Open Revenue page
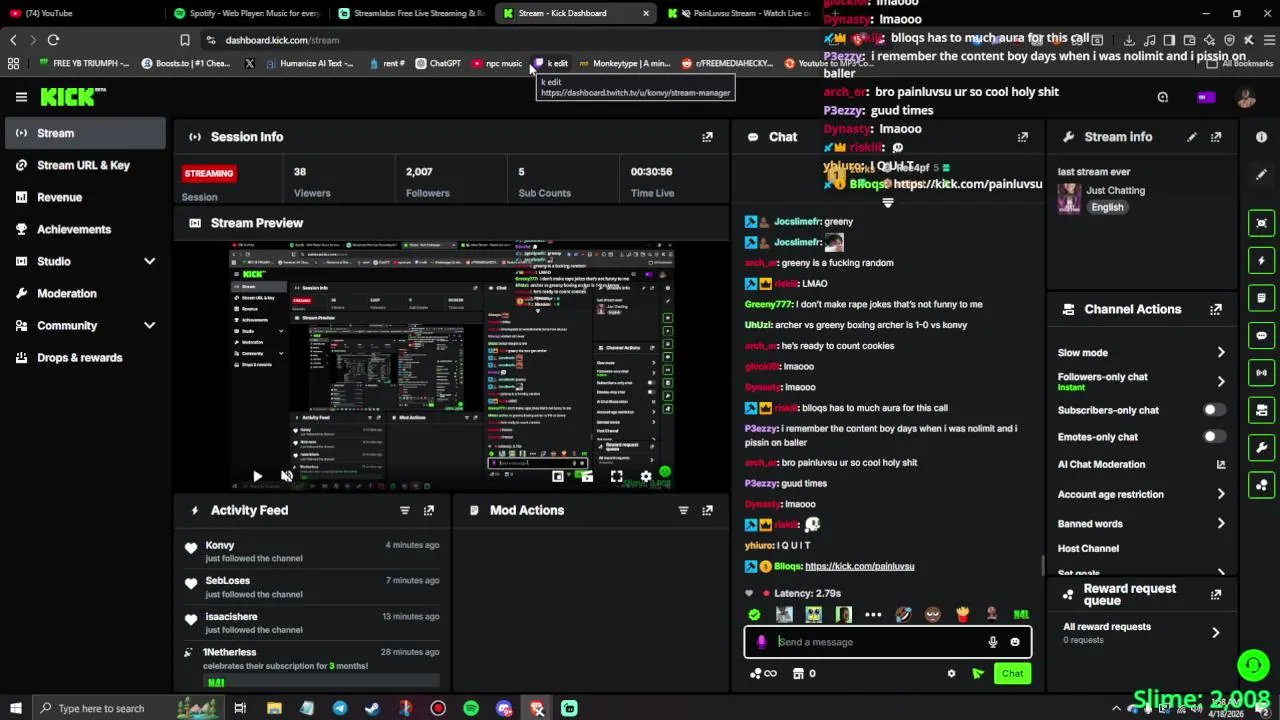This screenshot has width=1280, height=720. (85, 197)
